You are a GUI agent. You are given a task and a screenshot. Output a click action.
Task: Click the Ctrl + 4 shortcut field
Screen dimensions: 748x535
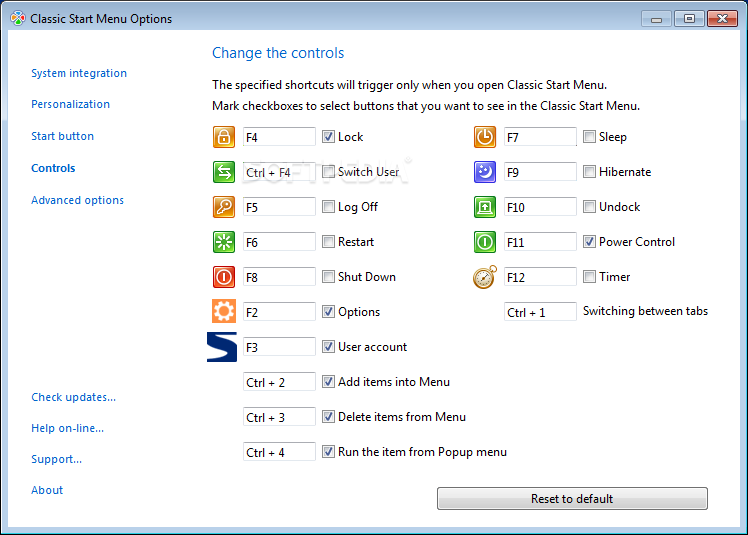pyautogui.click(x=279, y=452)
